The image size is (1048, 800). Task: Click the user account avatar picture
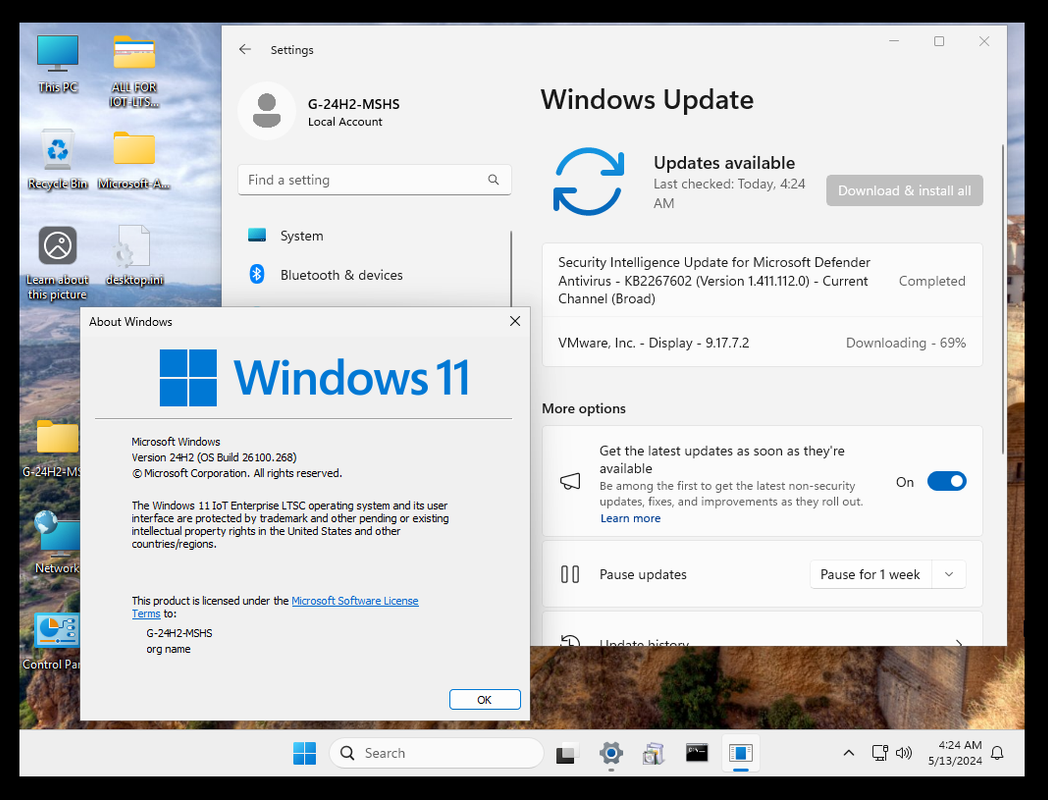click(x=267, y=111)
